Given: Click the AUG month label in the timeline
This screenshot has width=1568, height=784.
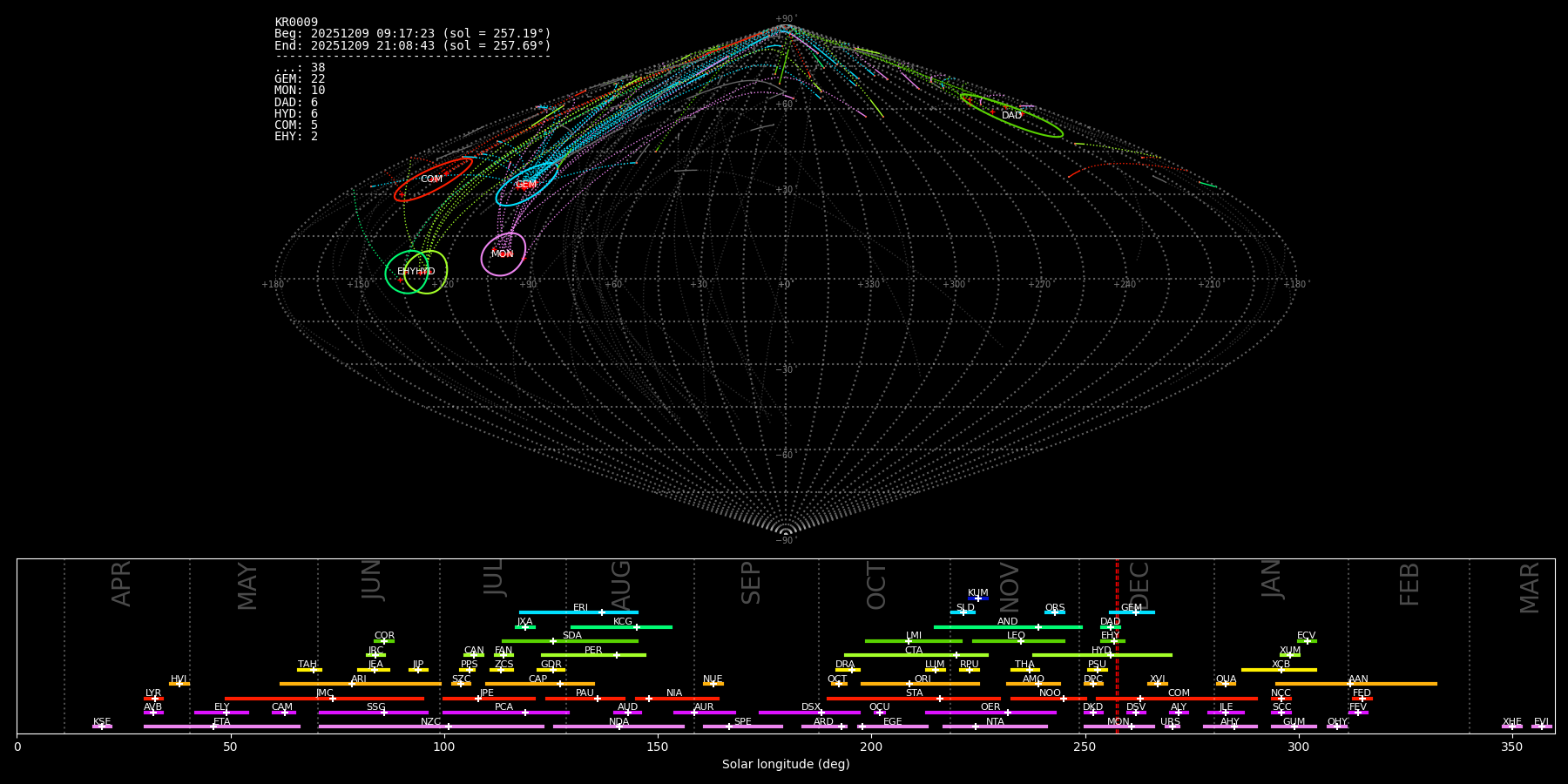Looking at the screenshot, I should 621,585.
